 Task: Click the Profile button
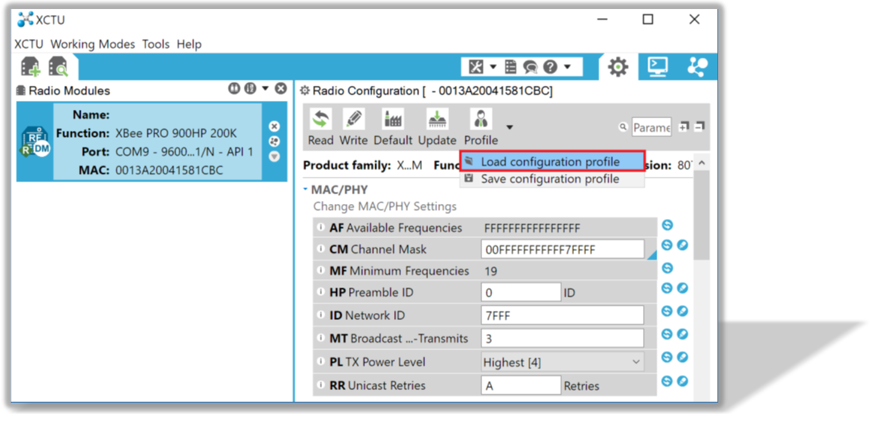pyautogui.click(x=481, y=127)
